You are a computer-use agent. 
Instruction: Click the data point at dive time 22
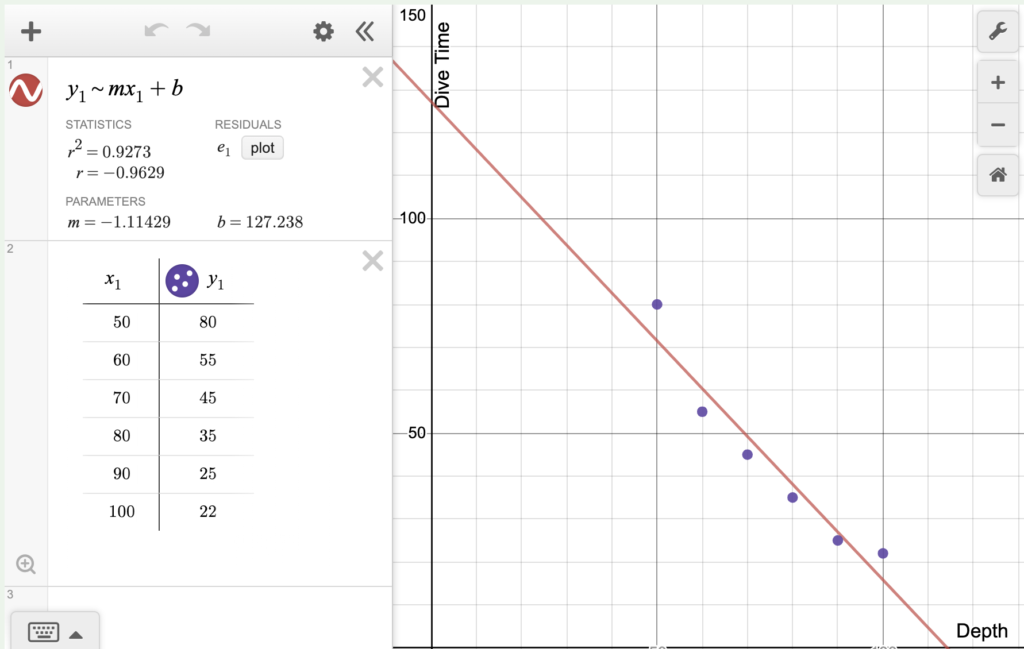pyautogui.click(x=883, y=554)
